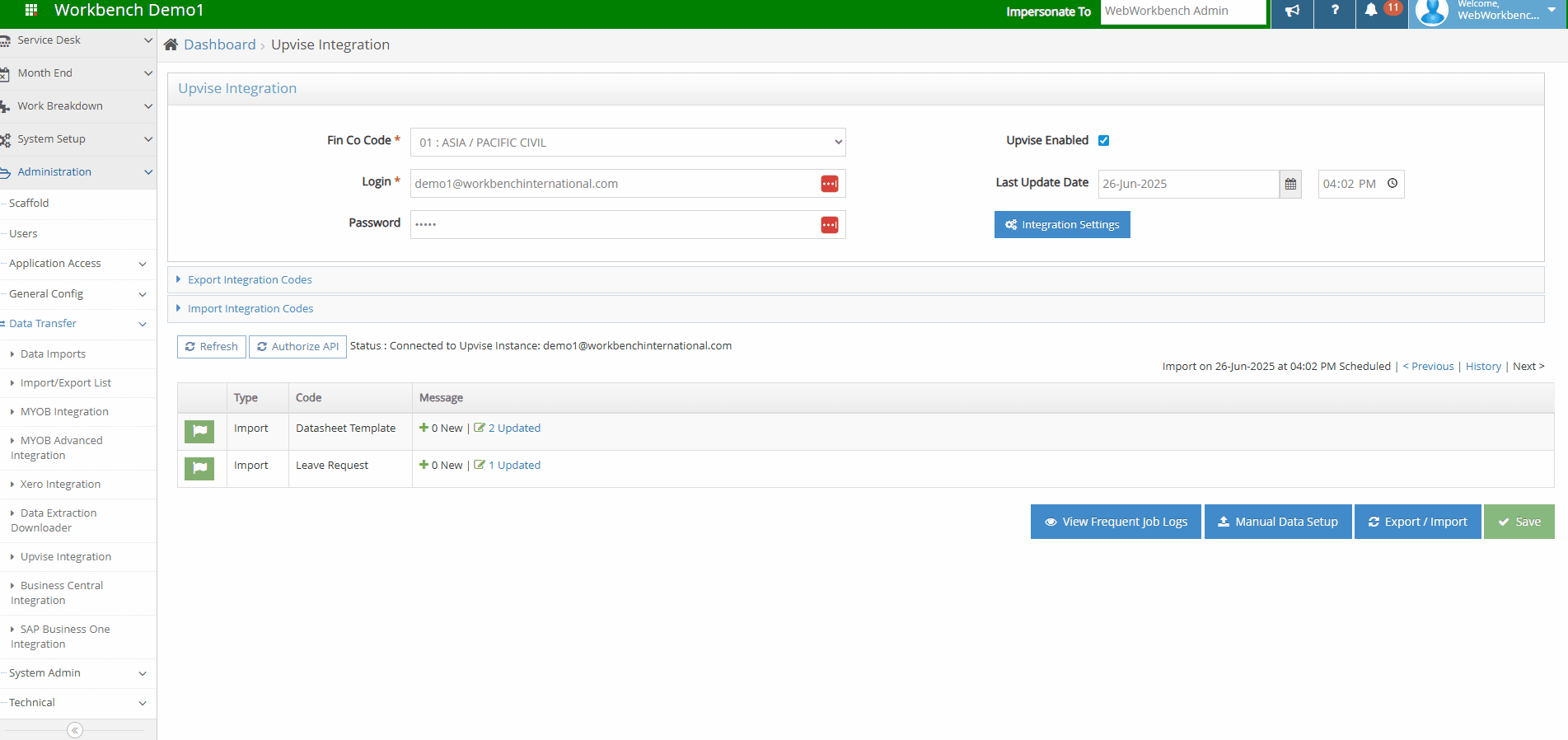
Task: Open the help question mark icon
Action: [1335, 10]
